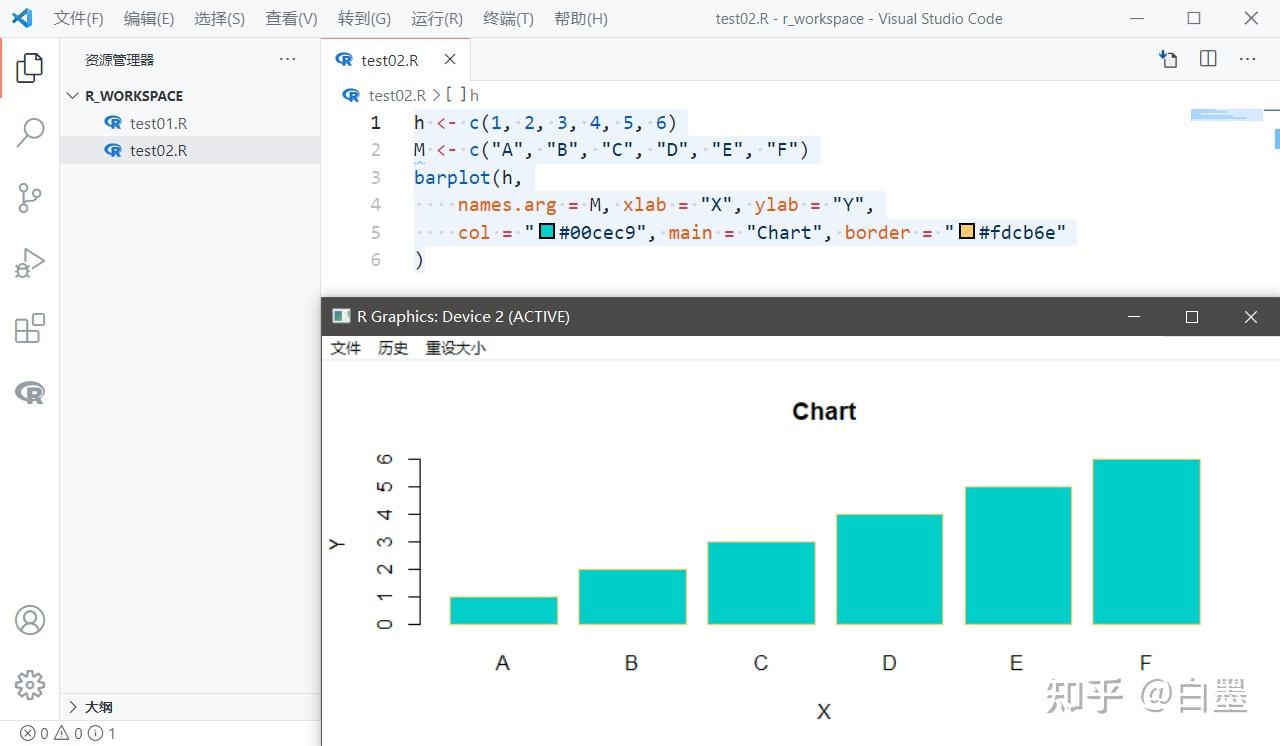Open the Explorer view in activity bar
Viewport: 1280px width, 746px height.
click(30, 68)
